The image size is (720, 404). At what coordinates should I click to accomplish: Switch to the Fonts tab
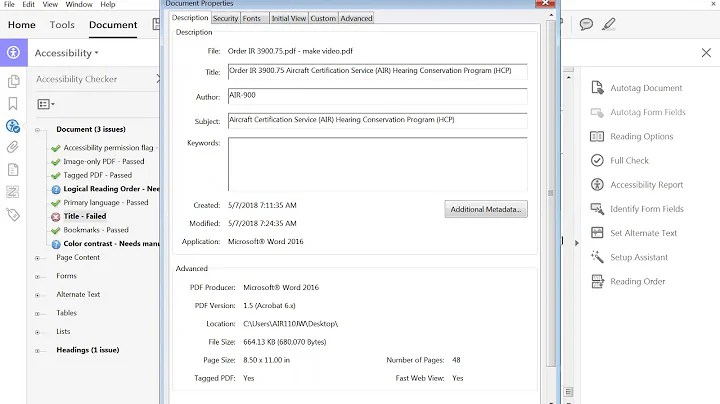click(252, 18)
